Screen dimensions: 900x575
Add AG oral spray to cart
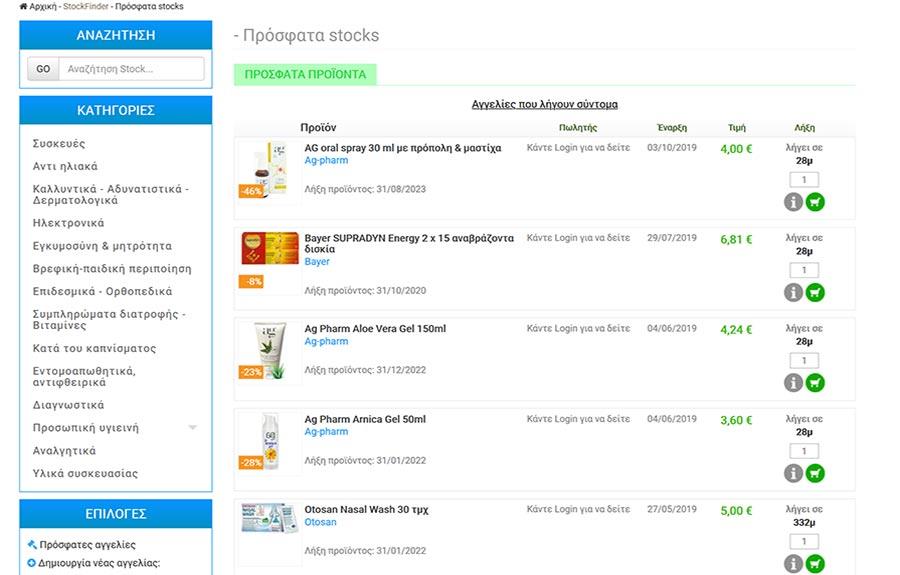pos(815,202)
